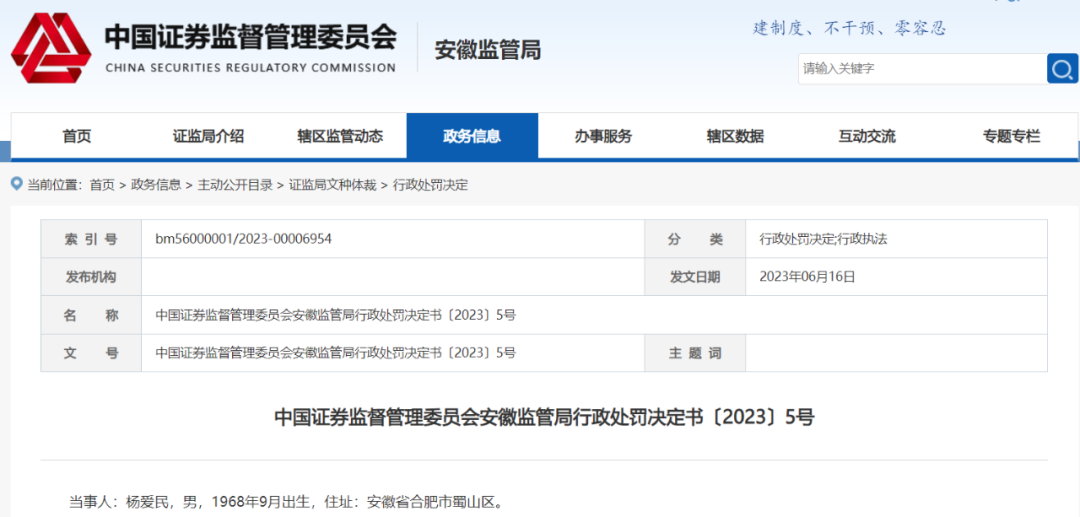Open 证监局文种体裁 breadcrumb link

[x=333, y=184]
